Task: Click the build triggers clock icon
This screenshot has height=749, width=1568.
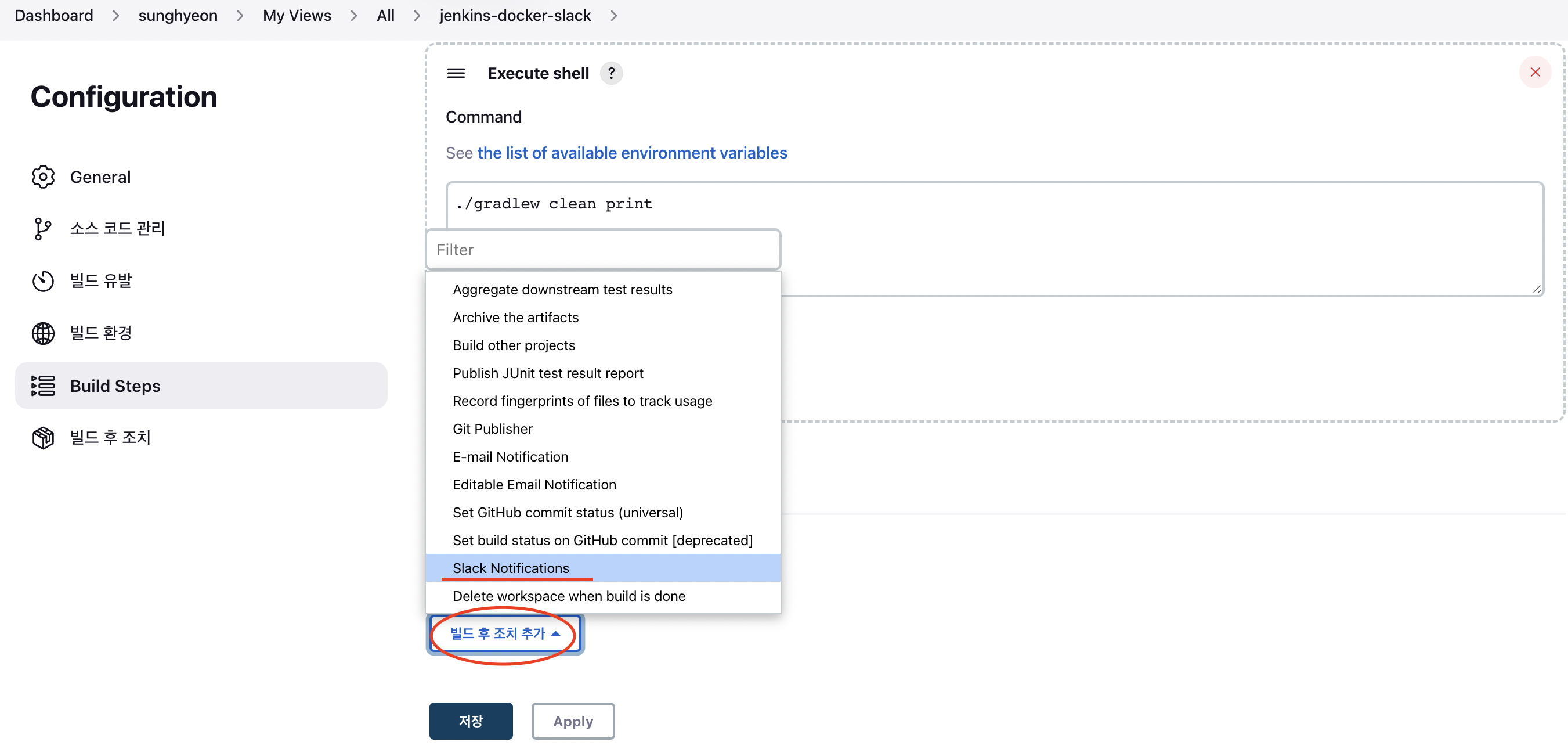Action: [42, 280]
